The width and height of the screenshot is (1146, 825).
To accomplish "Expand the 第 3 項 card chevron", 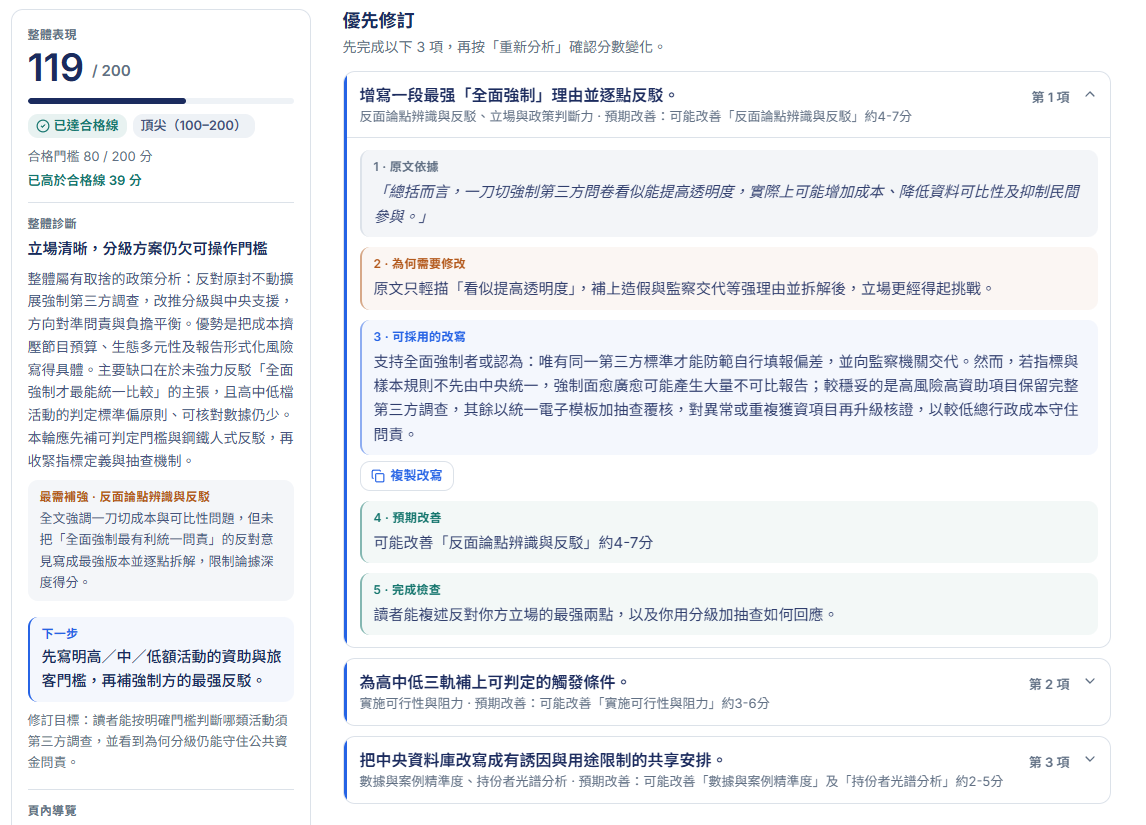I will click(1090, 759).
